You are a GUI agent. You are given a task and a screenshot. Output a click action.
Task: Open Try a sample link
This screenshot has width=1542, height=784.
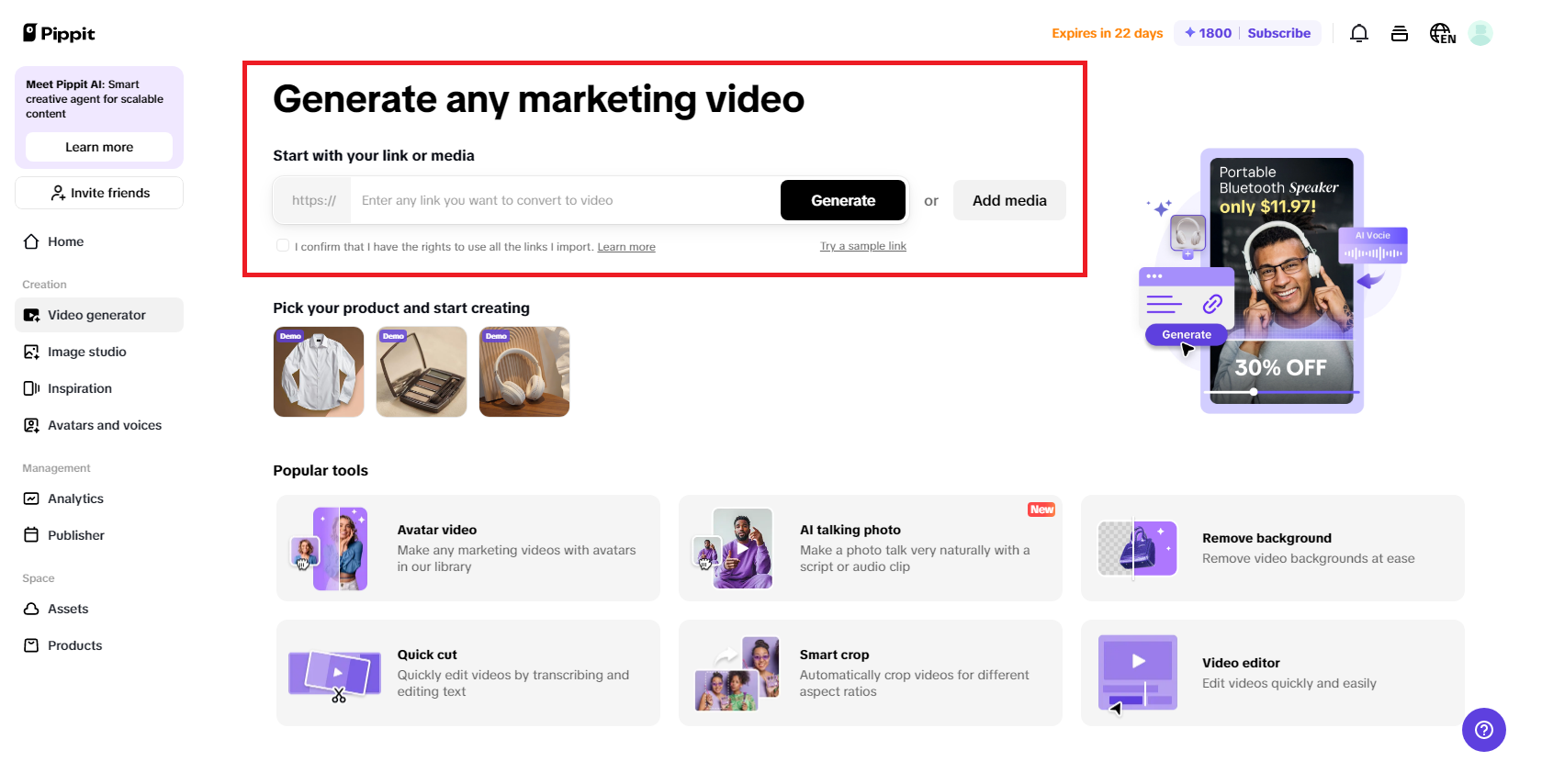click(x=862, y=246)
